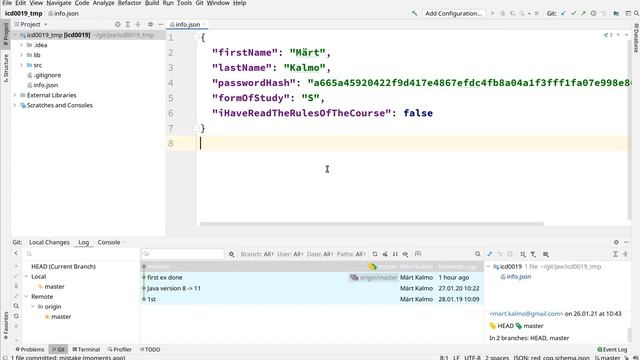Toggle the Profiler tool window button
Image resolution: width=640 pixels, height=360 pixels.
pyautogui.click(x=120, y=349)
